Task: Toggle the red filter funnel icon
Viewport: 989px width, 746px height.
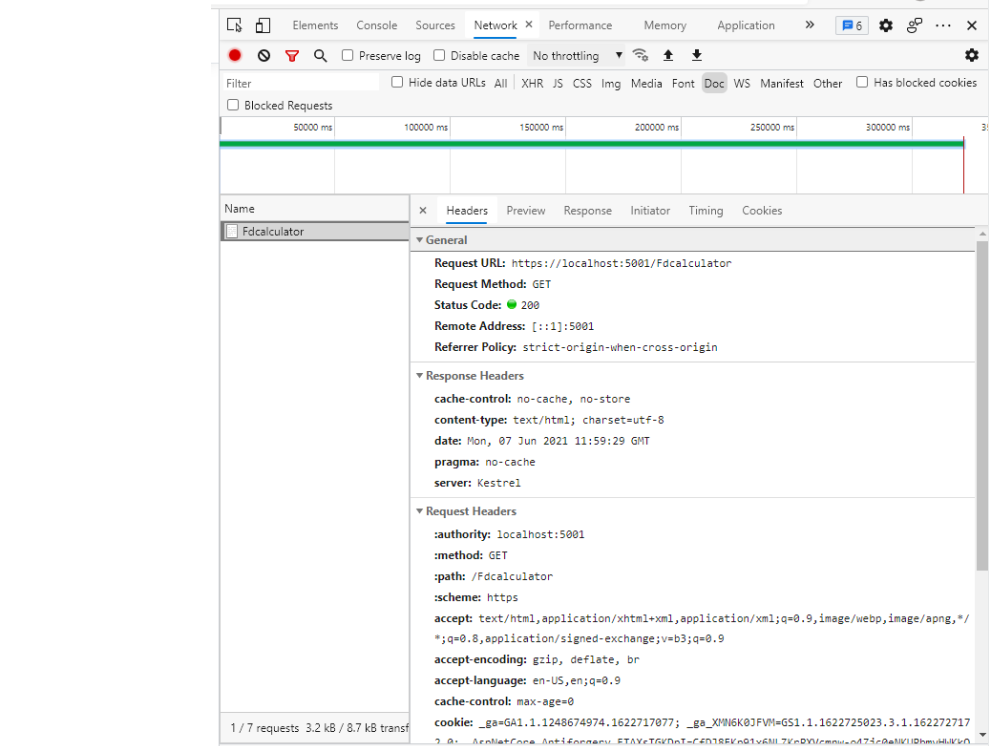Action: (291, 56)
